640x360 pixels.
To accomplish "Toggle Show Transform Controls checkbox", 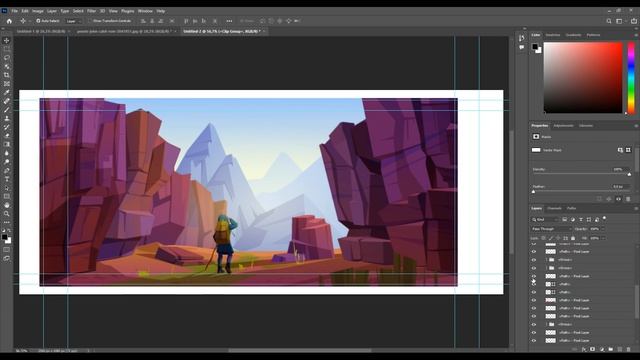I will point(90,21).
